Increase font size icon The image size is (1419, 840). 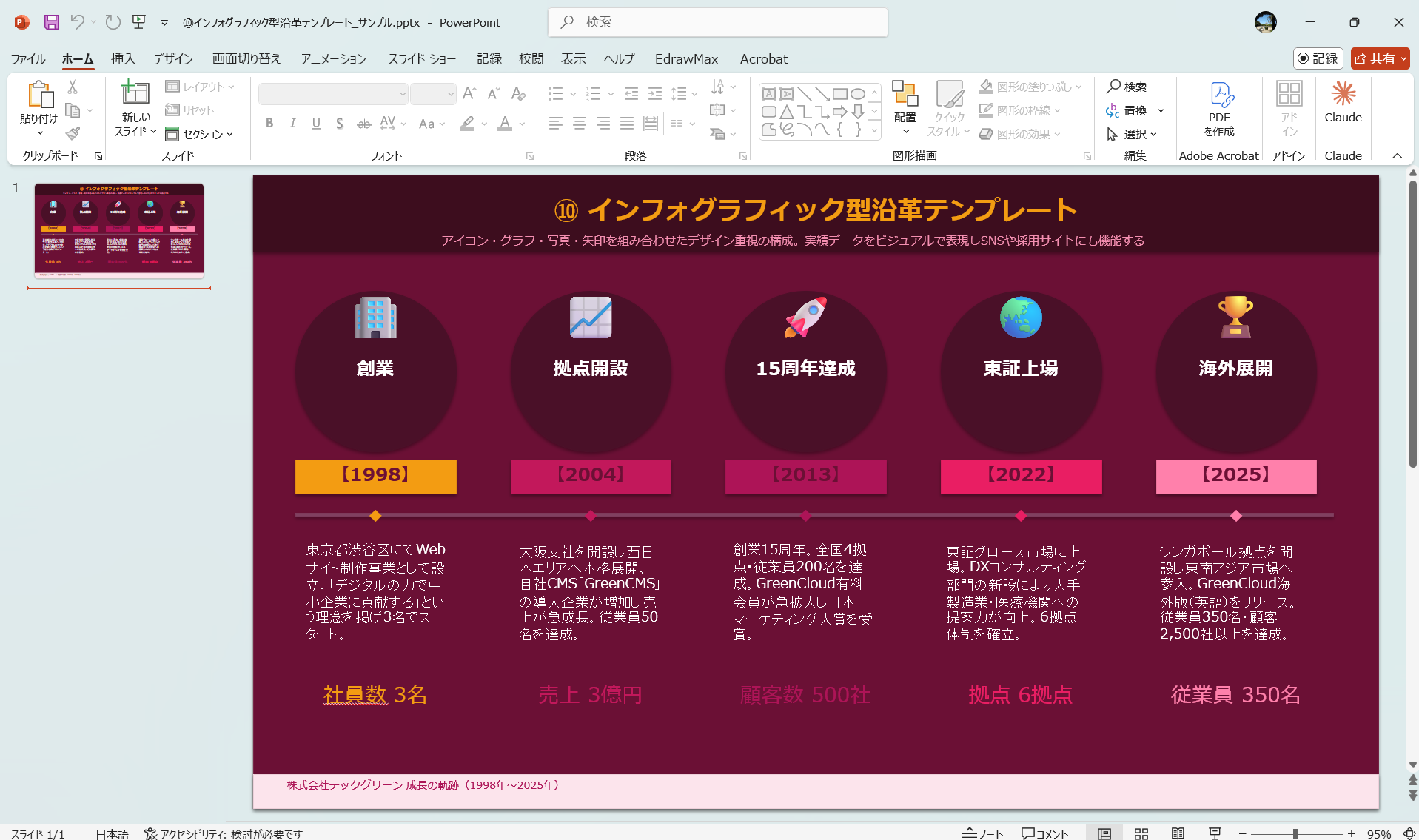pos(469,94)
